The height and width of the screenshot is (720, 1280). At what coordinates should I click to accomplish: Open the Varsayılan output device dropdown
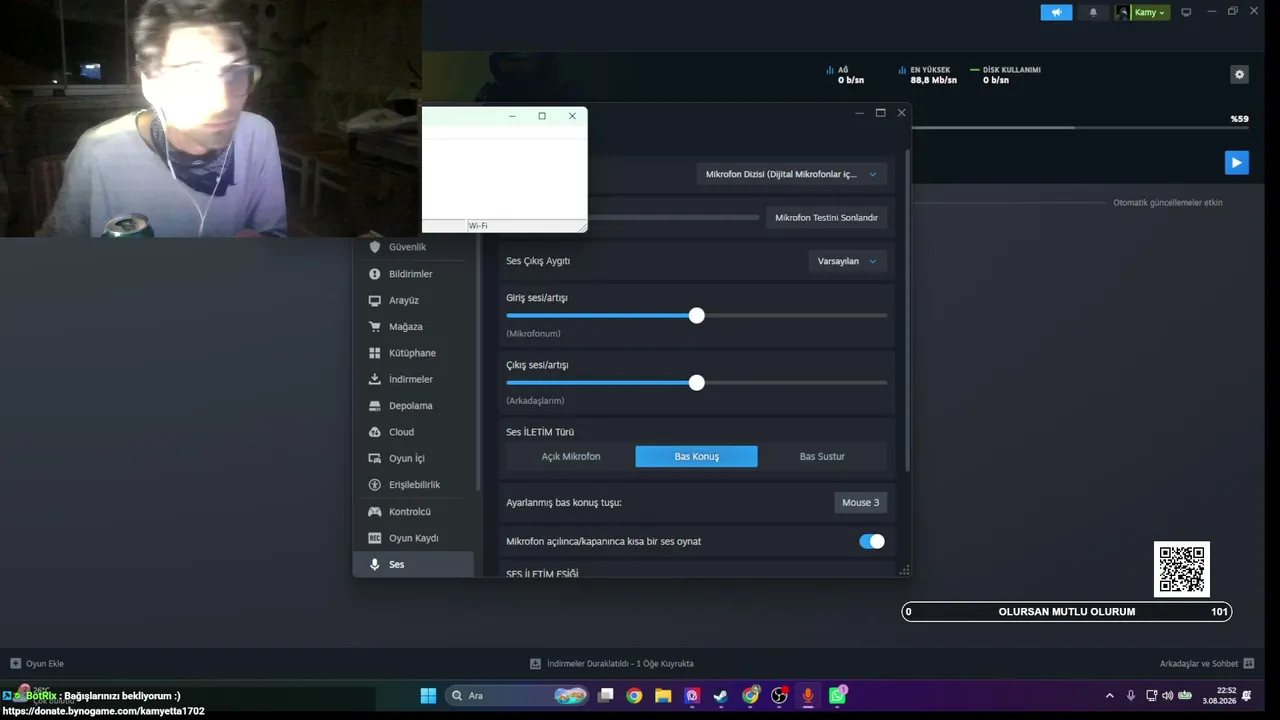[847, 261]
